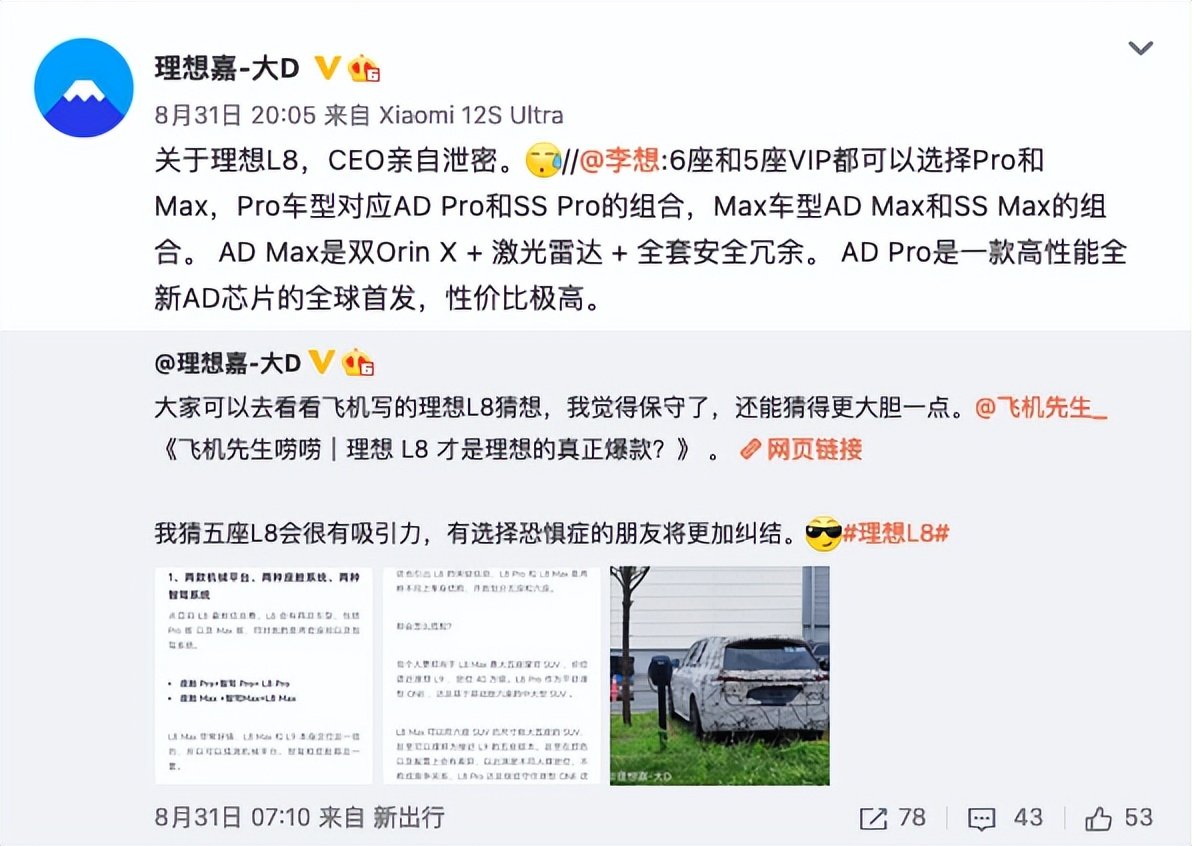The image size is (1192, 846).
Task: Open the 理想嘉-大D profile avatar
Action: pos(84,87)
